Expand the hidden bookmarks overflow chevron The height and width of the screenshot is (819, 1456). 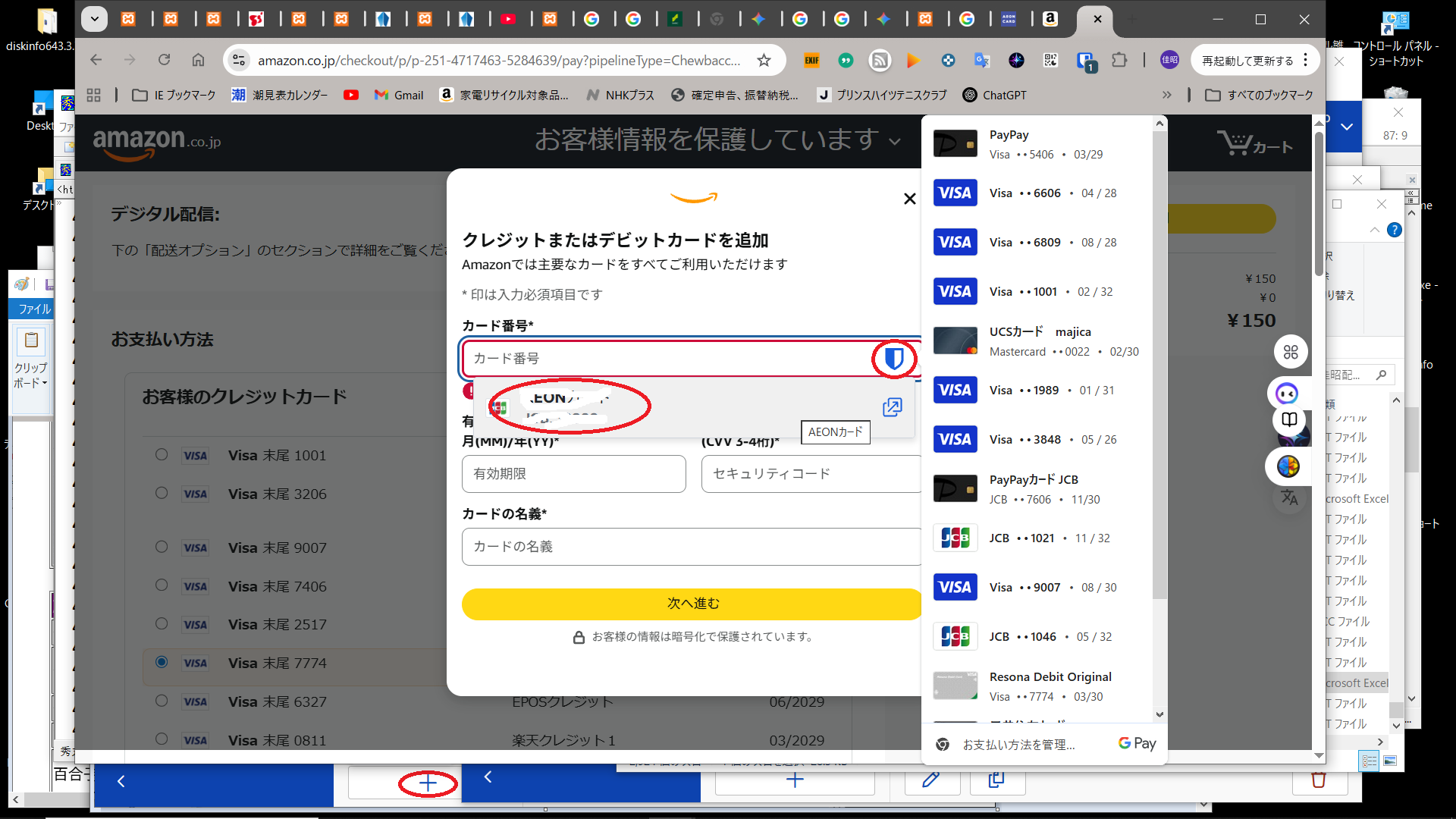1166,95
